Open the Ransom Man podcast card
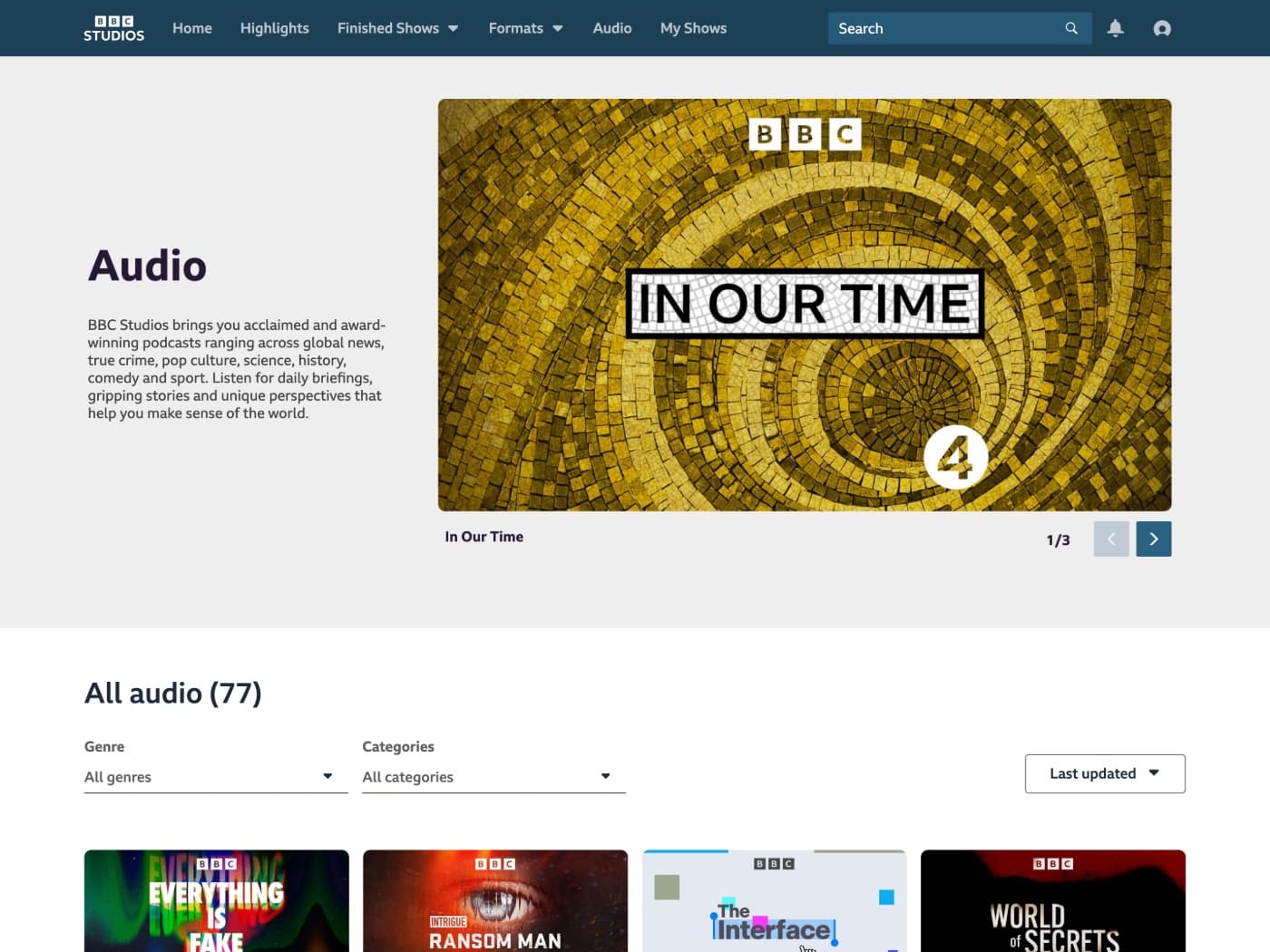Image resolution: width=1270 pixels, height=952 pixels. tap(495, 901)
